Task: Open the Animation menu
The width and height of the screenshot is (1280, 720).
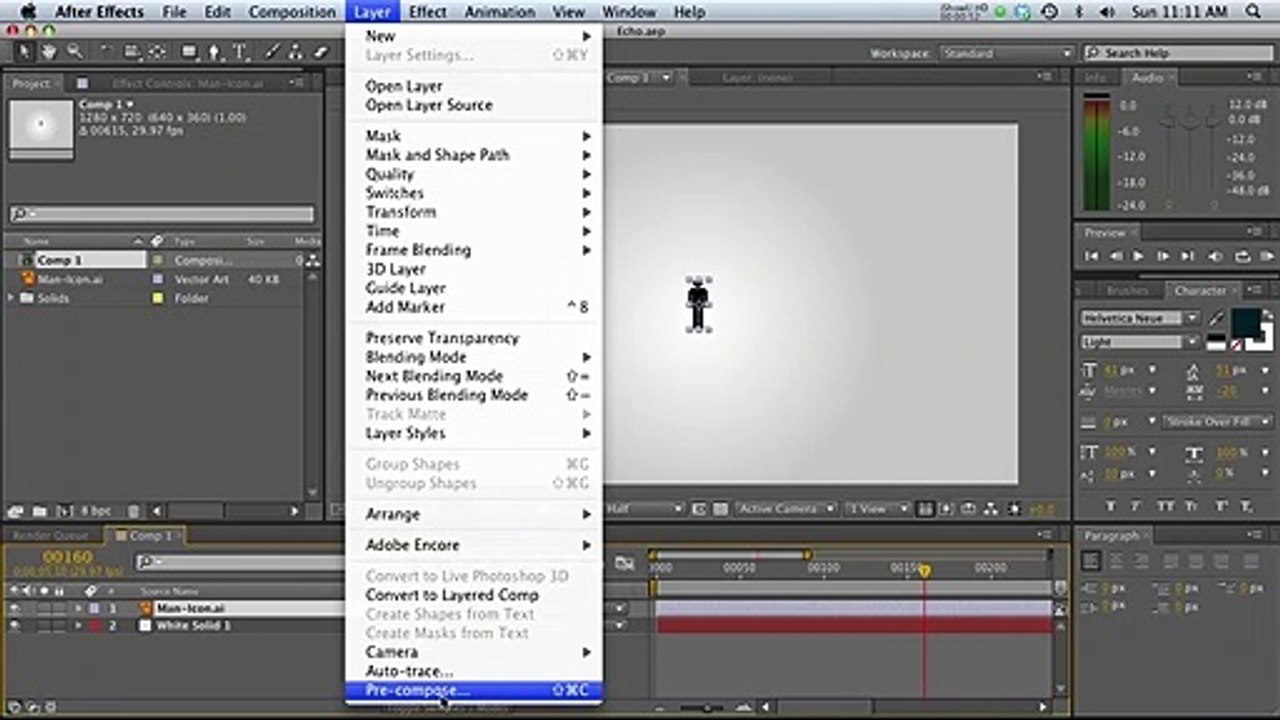Action: pos(499,12)
